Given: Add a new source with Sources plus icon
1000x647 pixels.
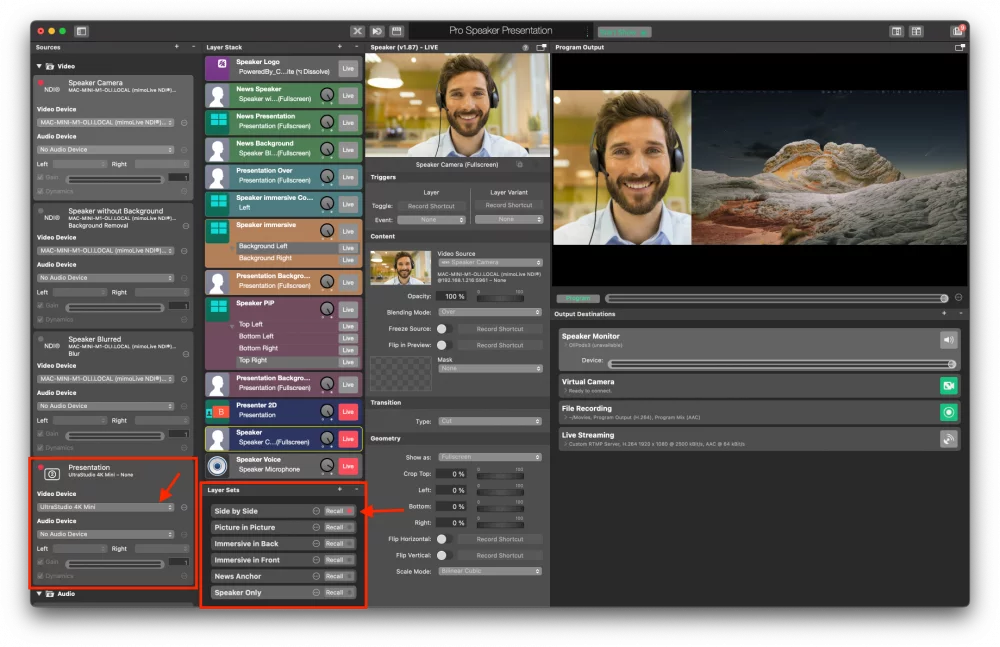Looking at the screenshot, I should (x=177, y=47).
